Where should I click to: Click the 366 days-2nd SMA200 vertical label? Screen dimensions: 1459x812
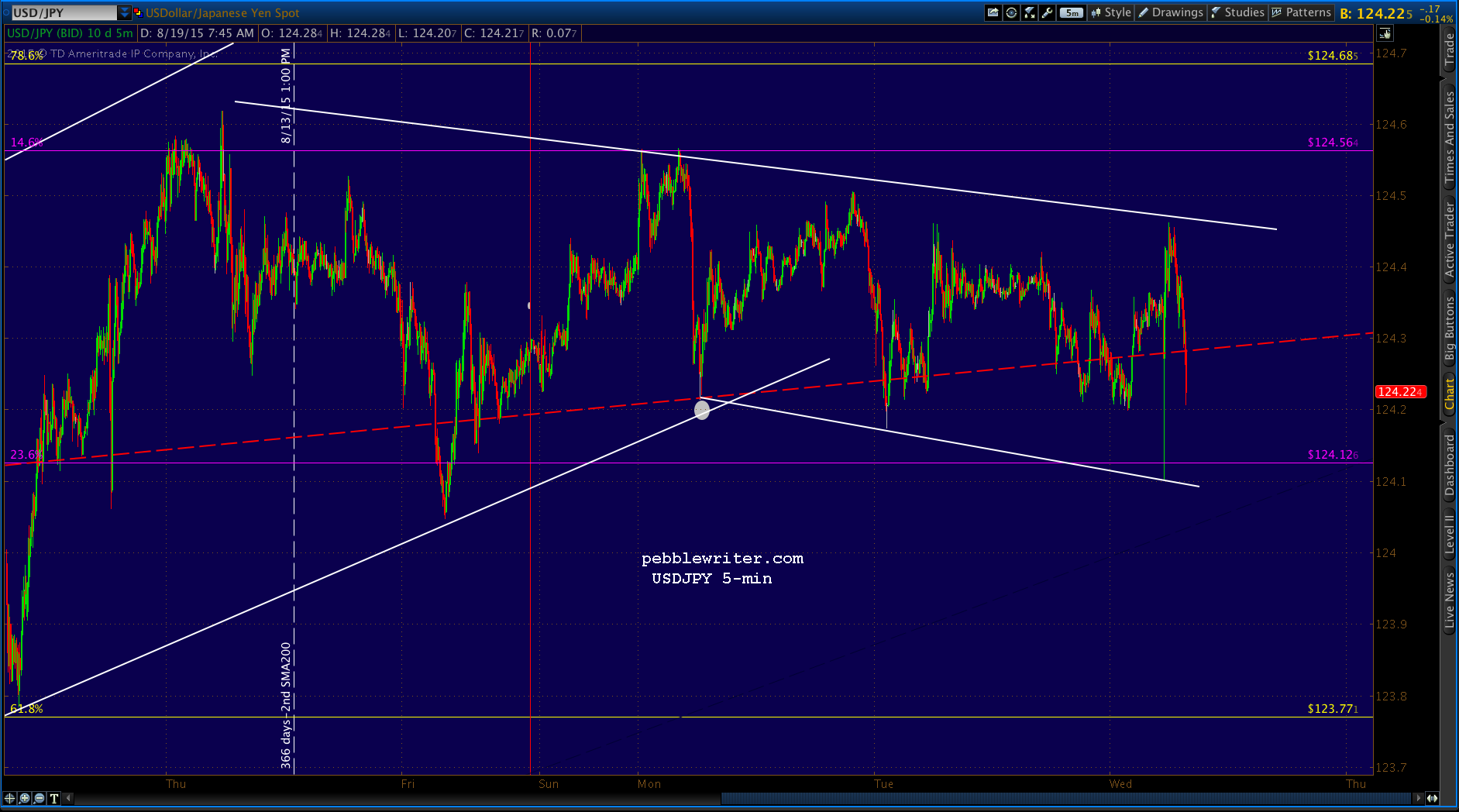pos(286,705)
